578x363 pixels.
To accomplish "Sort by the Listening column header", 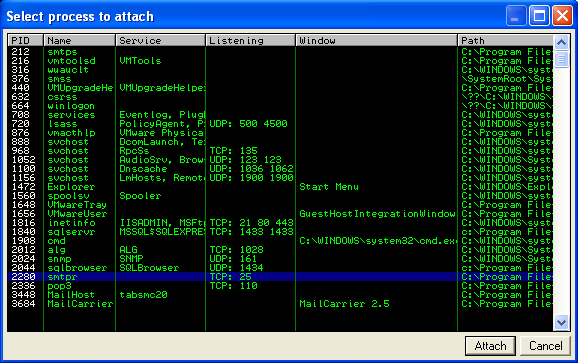I will click(250, 40).
